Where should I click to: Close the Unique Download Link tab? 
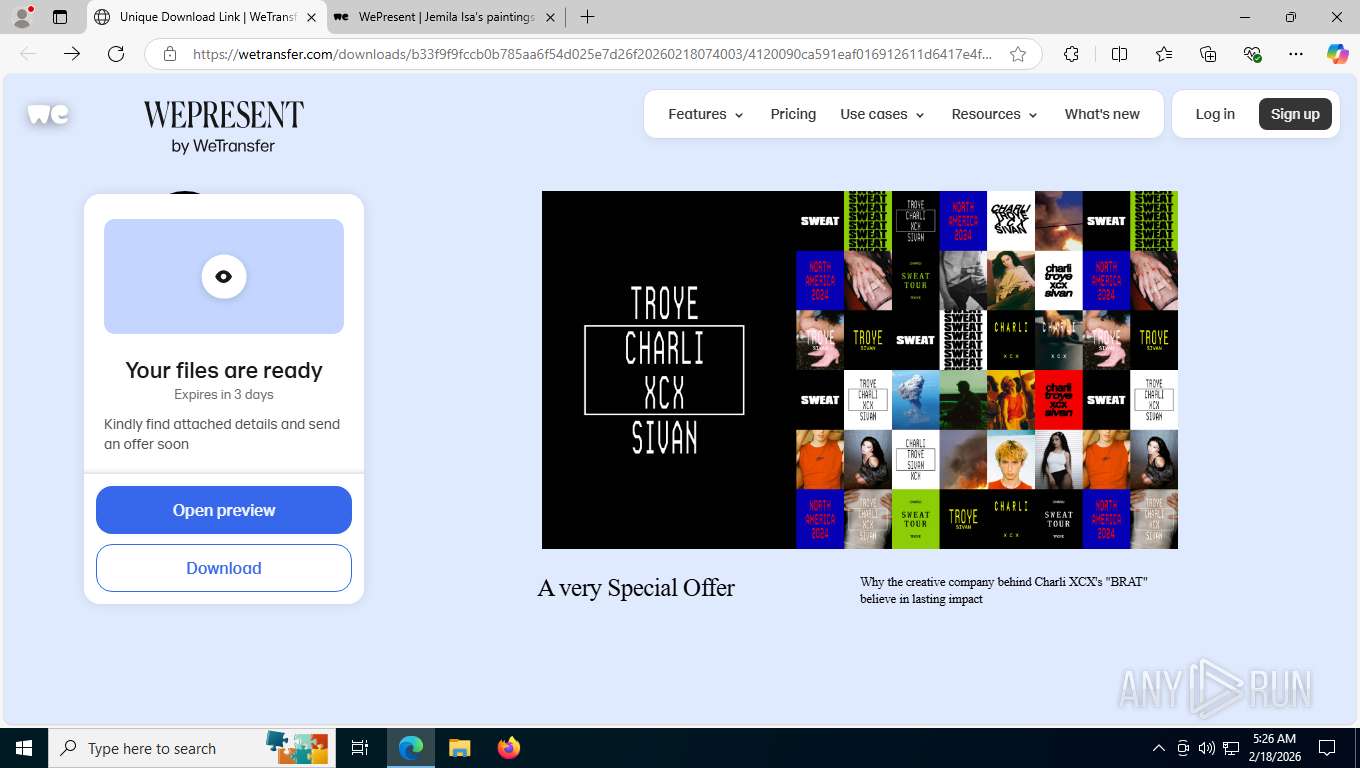point(311,17)
